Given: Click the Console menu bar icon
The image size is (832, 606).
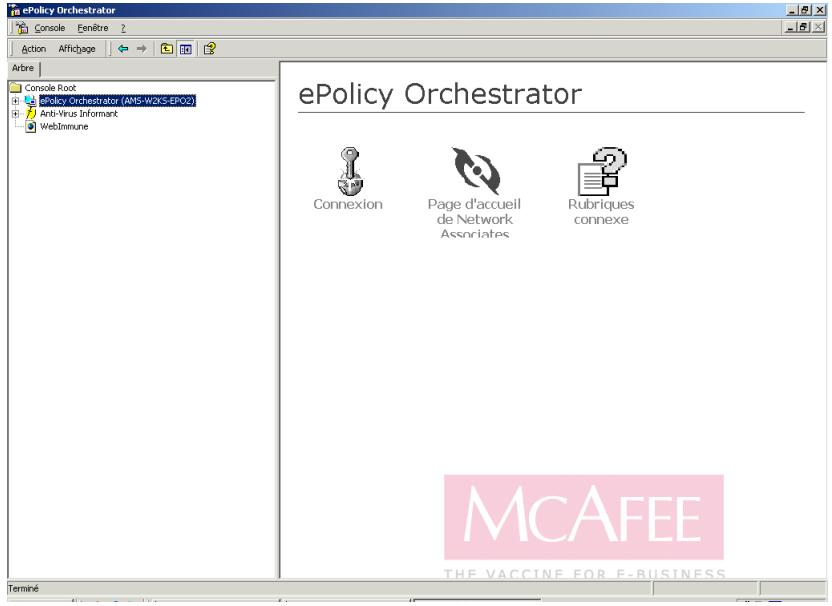Looking at the screenshot, I should [22, 28].
